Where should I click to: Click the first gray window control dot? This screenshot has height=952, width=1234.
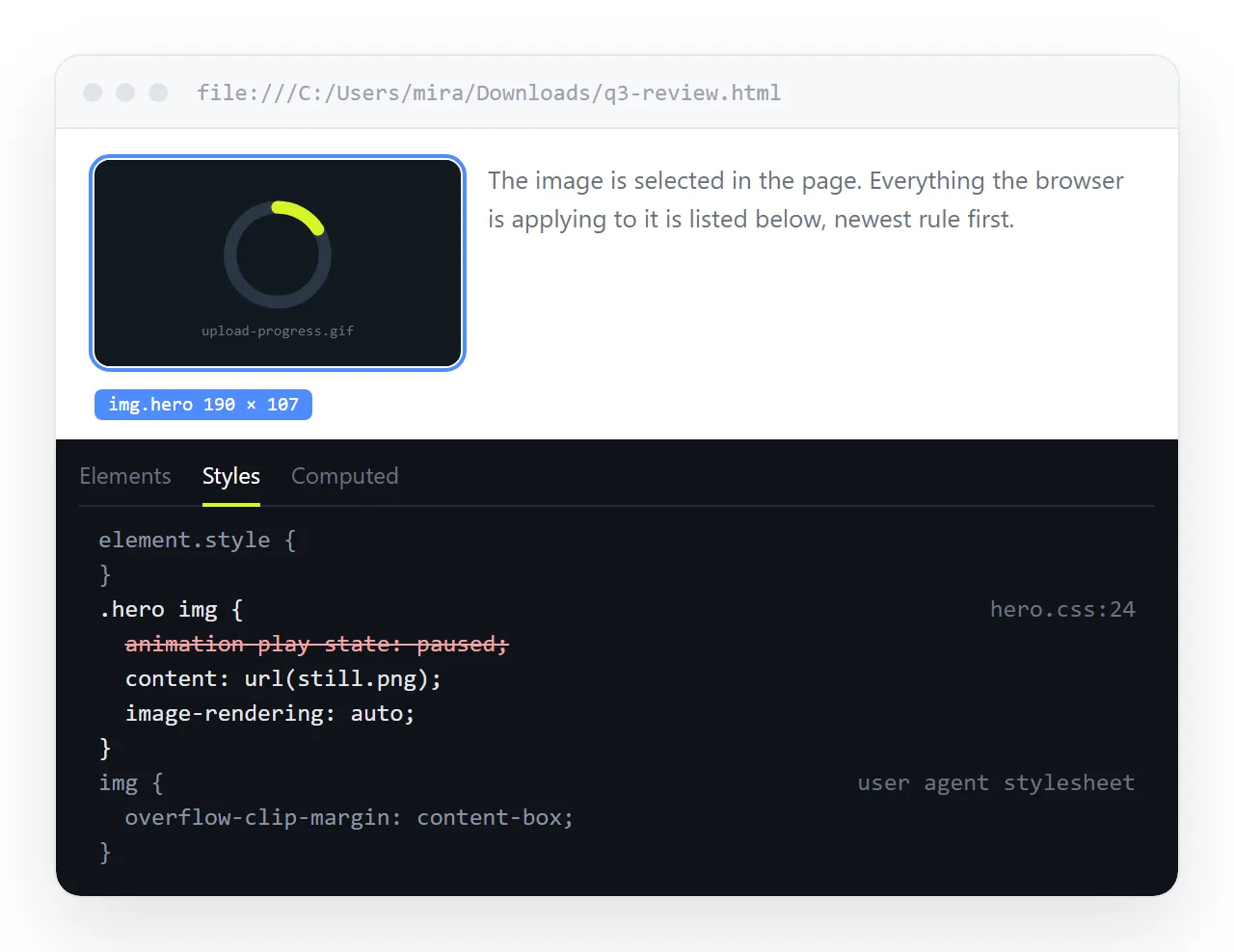[x=93, y=93]
